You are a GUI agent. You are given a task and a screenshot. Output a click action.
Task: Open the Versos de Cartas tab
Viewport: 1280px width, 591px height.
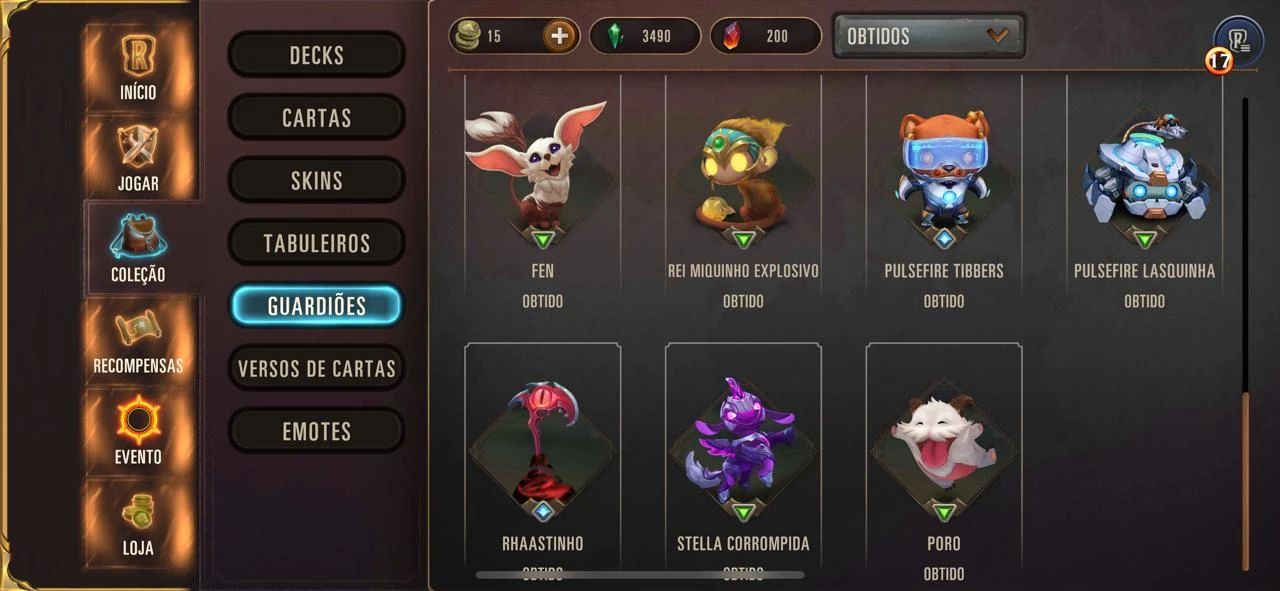click(x=316, y=369)
